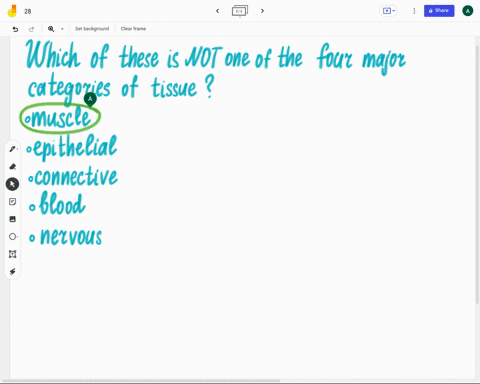Image resolution: width=480 pixels, height=384 pixels.
Task: Redo the last undone action
Action: (x=31, y=29)
